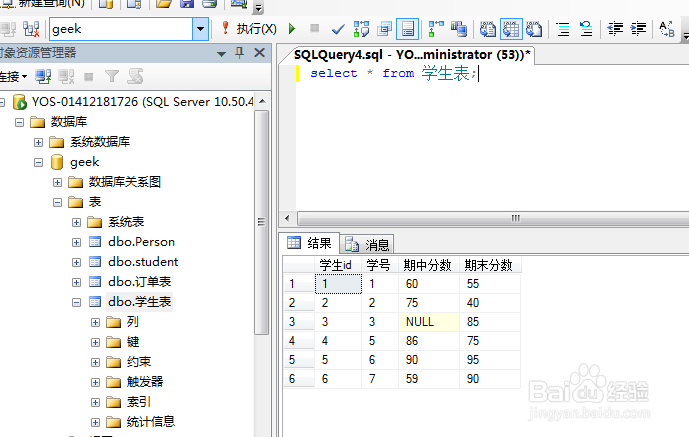This screenshot has height=437, width=689.
Task: Click the refresh icon in Object Explorer toolbar
Action: point(135,77)
